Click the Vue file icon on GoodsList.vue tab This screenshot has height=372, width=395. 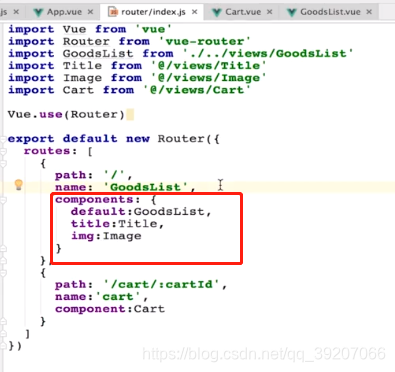click(292, 12)
